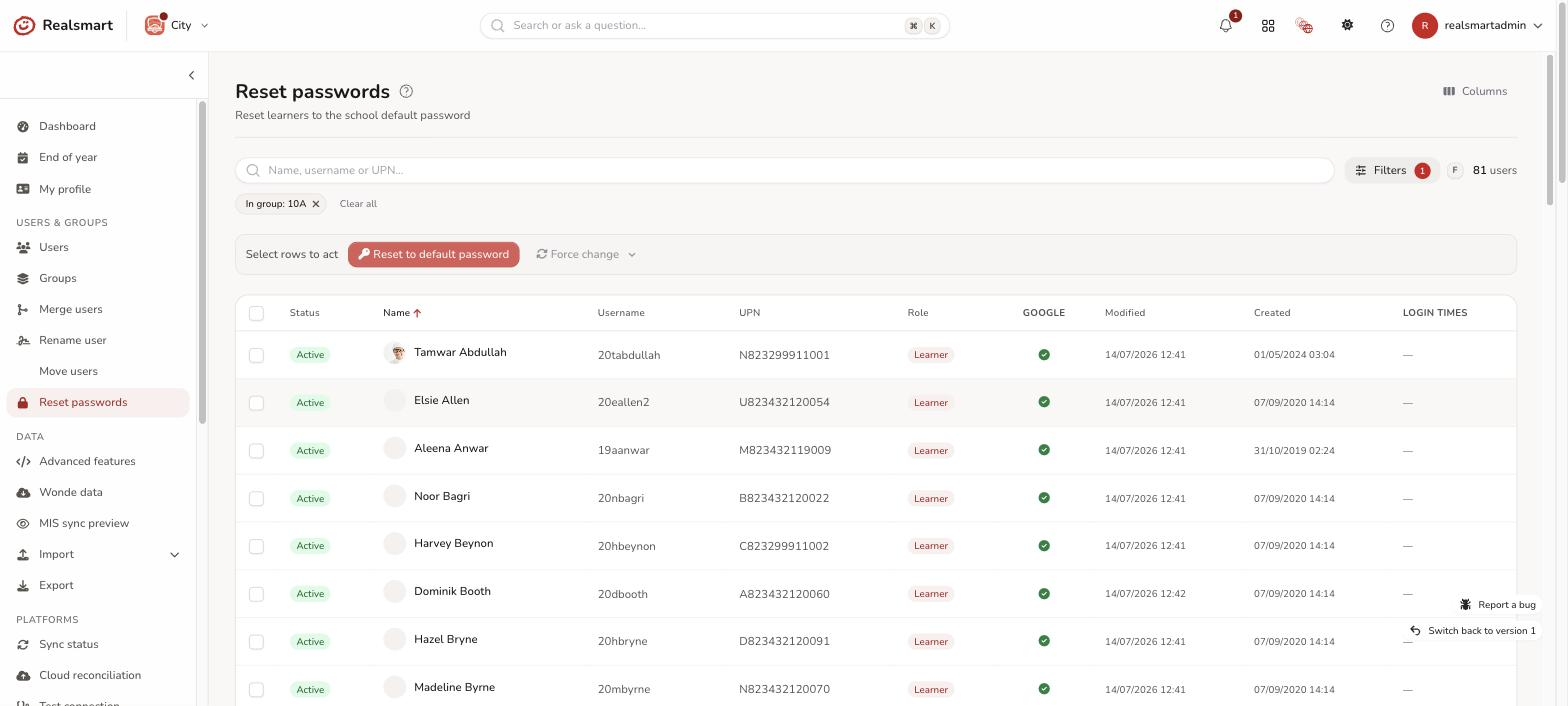This screenshot has height=706, width=1568.
Task: Open the notifications bell
Action: 1226,26
